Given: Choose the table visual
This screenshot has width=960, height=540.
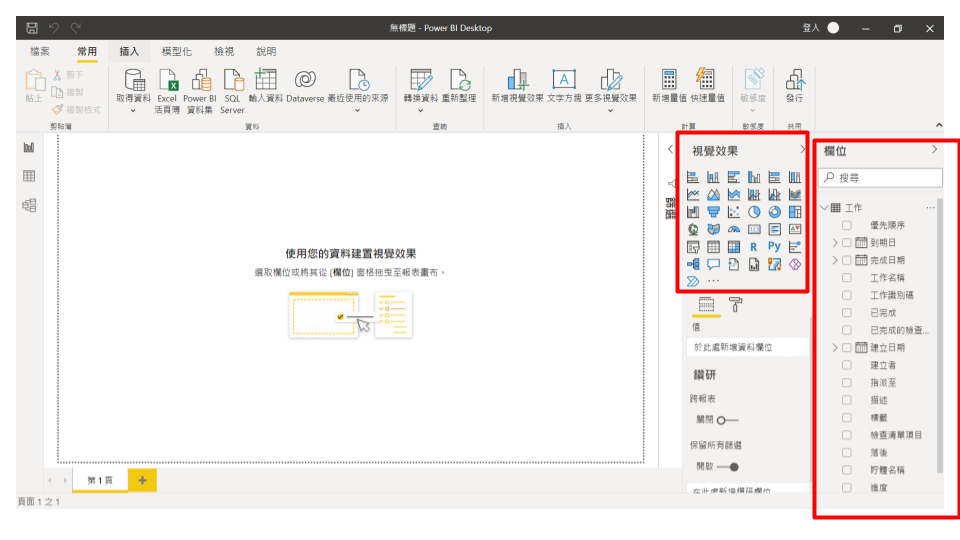Looking at the screenshot, I should coord(713,247).
